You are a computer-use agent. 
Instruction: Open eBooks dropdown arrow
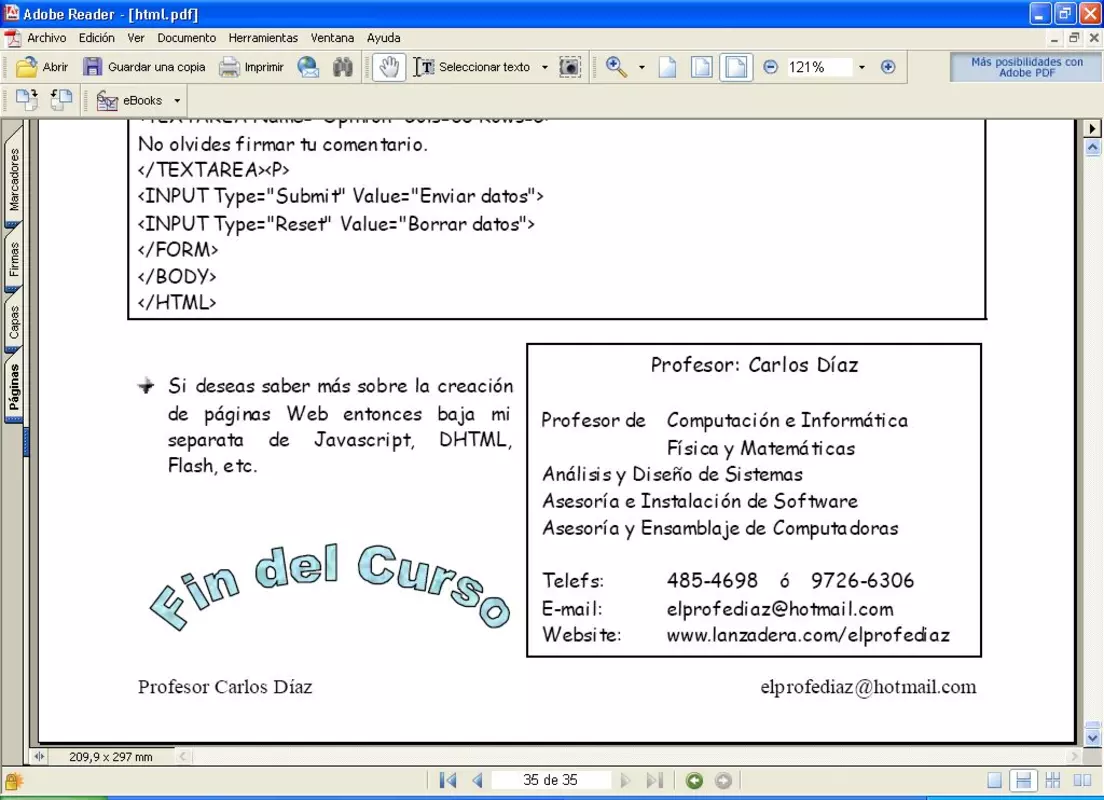pos(177,101)
